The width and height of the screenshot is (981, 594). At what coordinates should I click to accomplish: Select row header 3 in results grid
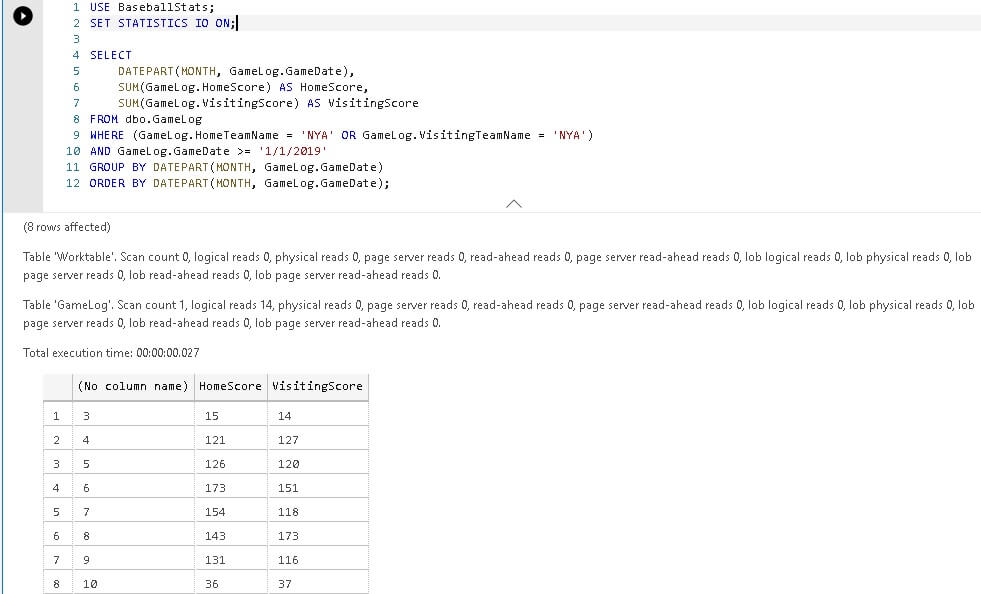coord(57,464)
